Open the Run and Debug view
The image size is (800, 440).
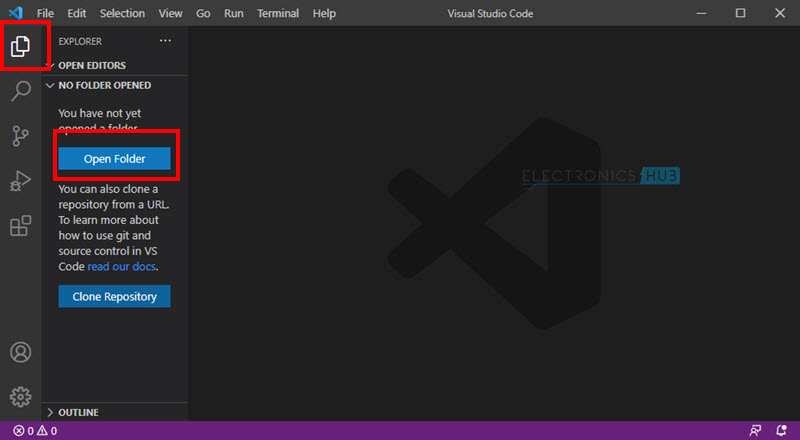[x=20, y=181]
